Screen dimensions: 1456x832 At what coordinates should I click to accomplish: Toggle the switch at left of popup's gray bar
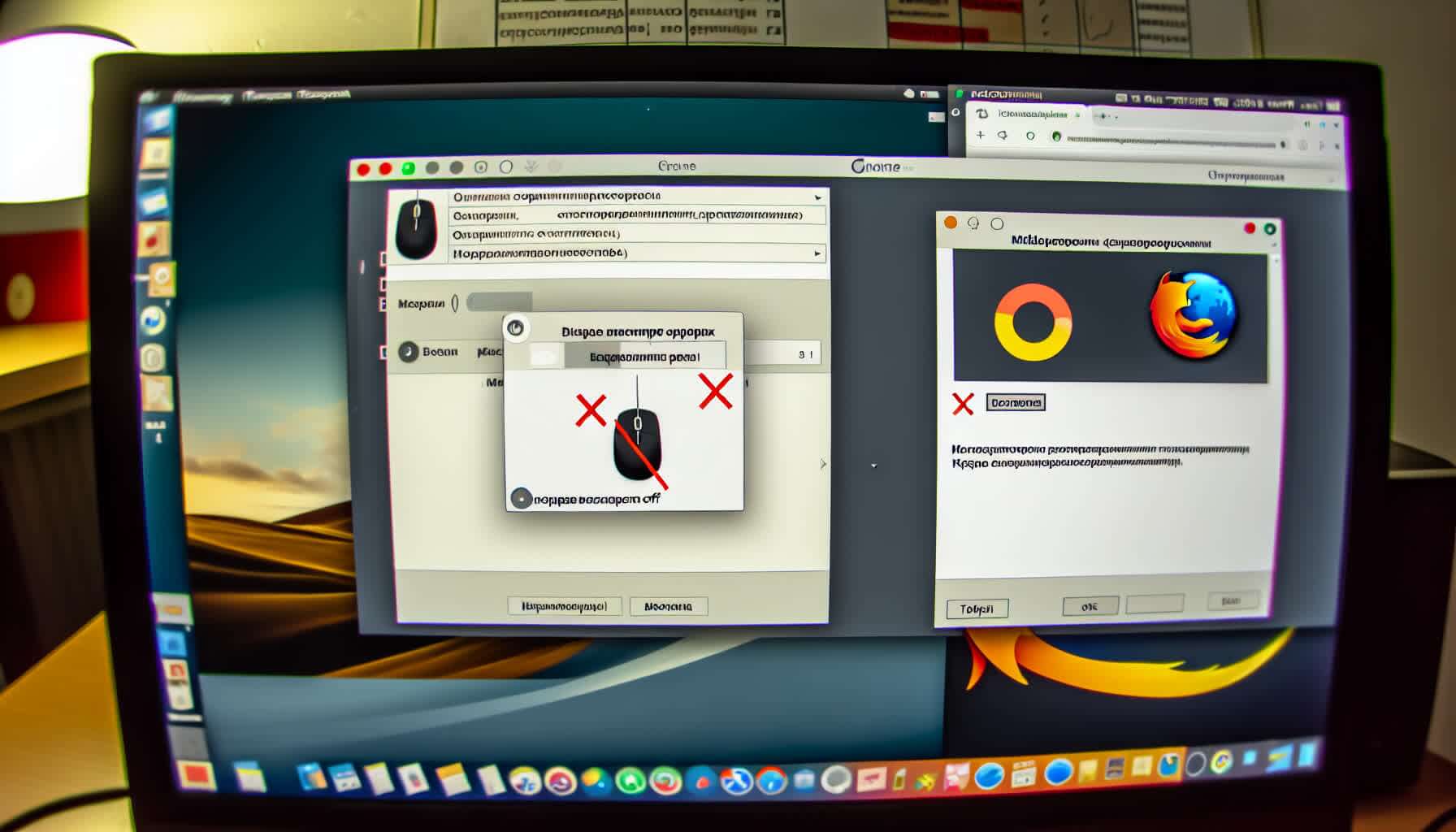coord(546,356)
